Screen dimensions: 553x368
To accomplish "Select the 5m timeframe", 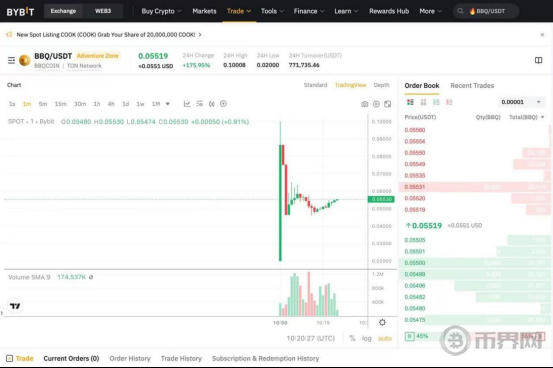I will point(43,104).
